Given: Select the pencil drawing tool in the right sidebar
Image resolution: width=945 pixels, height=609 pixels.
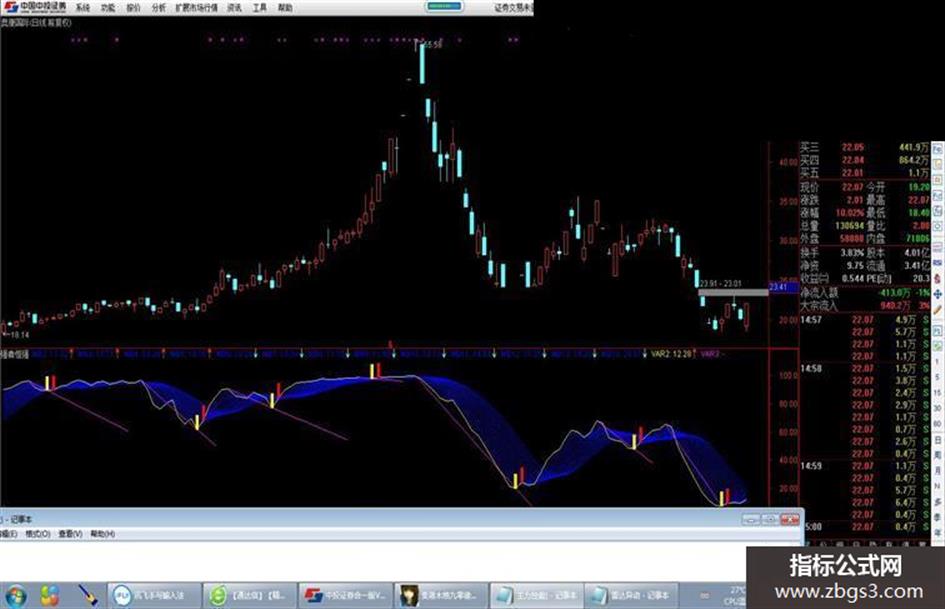Looking at the screenshot, I should click(x=938, y=310).
